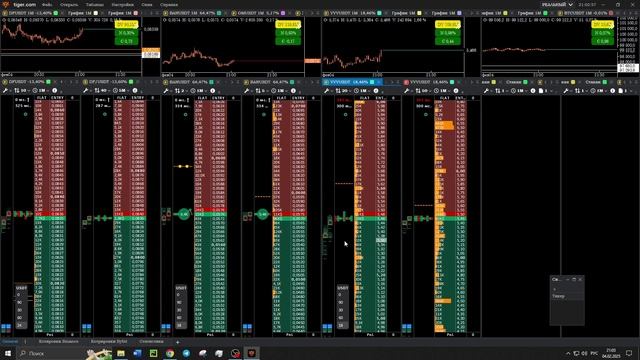Select 60 volume preset in VVVUSDT USDT panel
The width and height of the screenshot is (640, 360).
coord(341,318)
